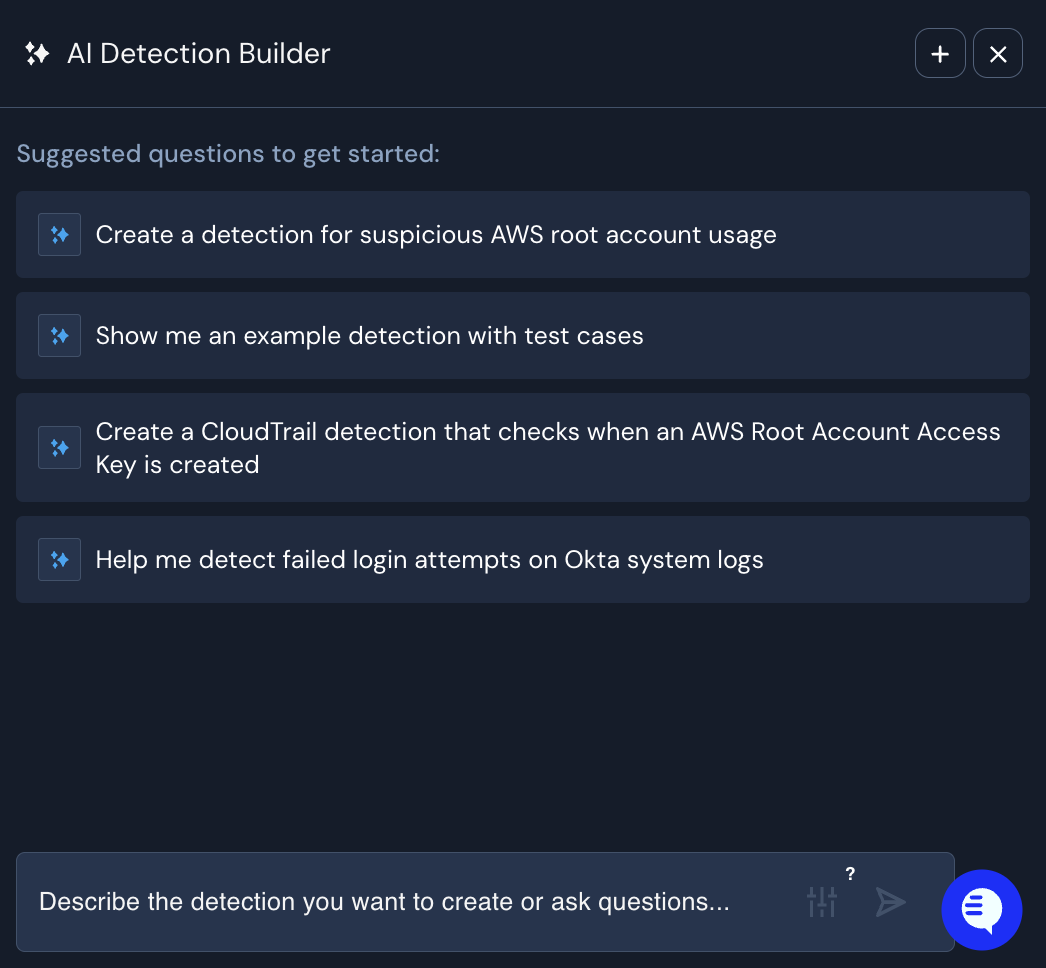Screen dimensions: 1046x968
Task: Click the empty header space left of plus button
Action: pyautogui.click(x=620, y=54)
